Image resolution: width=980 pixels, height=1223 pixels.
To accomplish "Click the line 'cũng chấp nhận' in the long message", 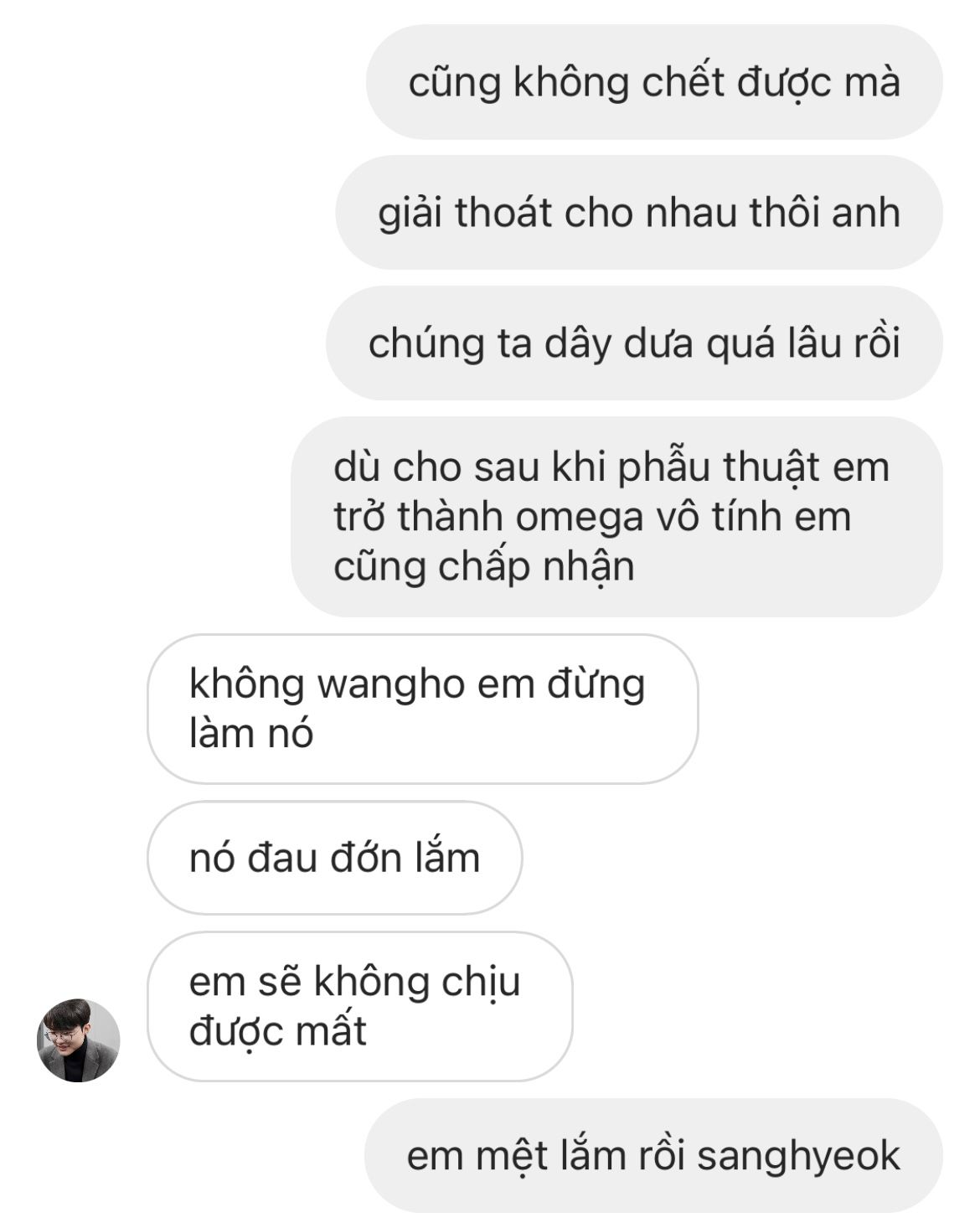I will click(x=484, y=566).
